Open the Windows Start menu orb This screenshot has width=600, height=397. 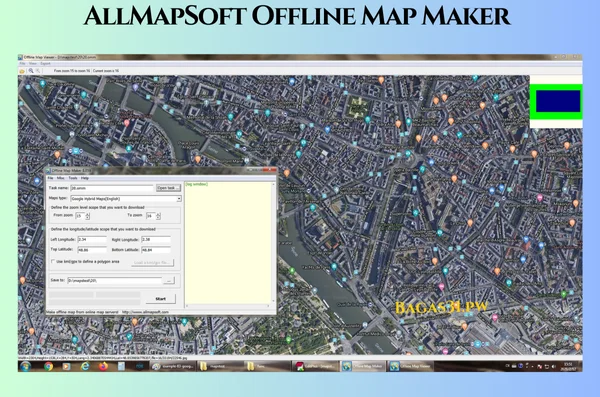click(x=25, y=366)
